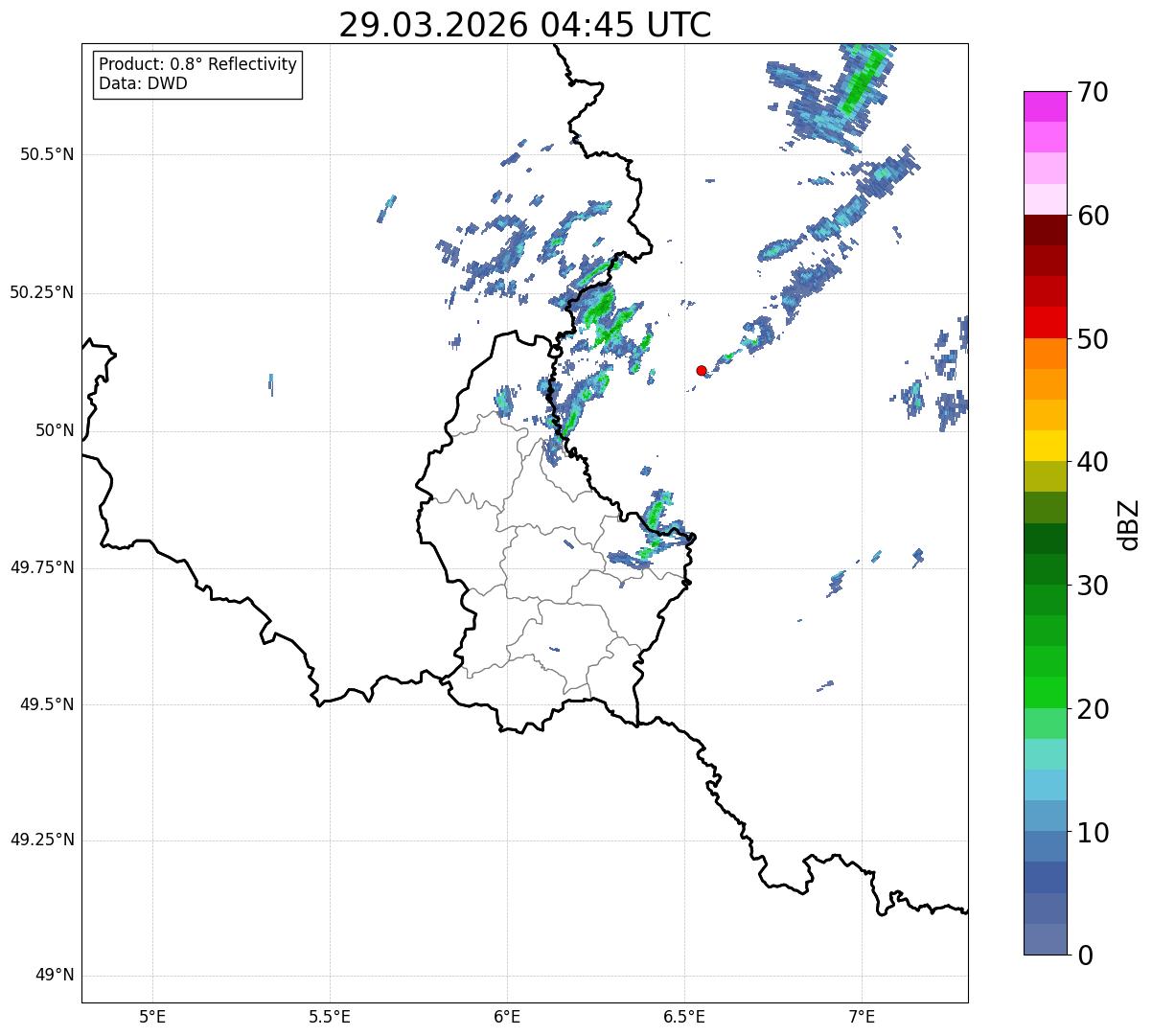The height and width of the screenshot is (1036, 1152).
Task: Click the latitude label '49°N'
Action: coord(55,976)
